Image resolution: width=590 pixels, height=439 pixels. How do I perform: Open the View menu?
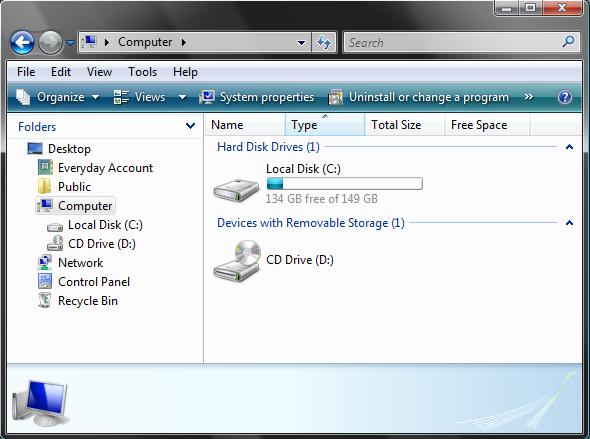click(x=99, y=71)
